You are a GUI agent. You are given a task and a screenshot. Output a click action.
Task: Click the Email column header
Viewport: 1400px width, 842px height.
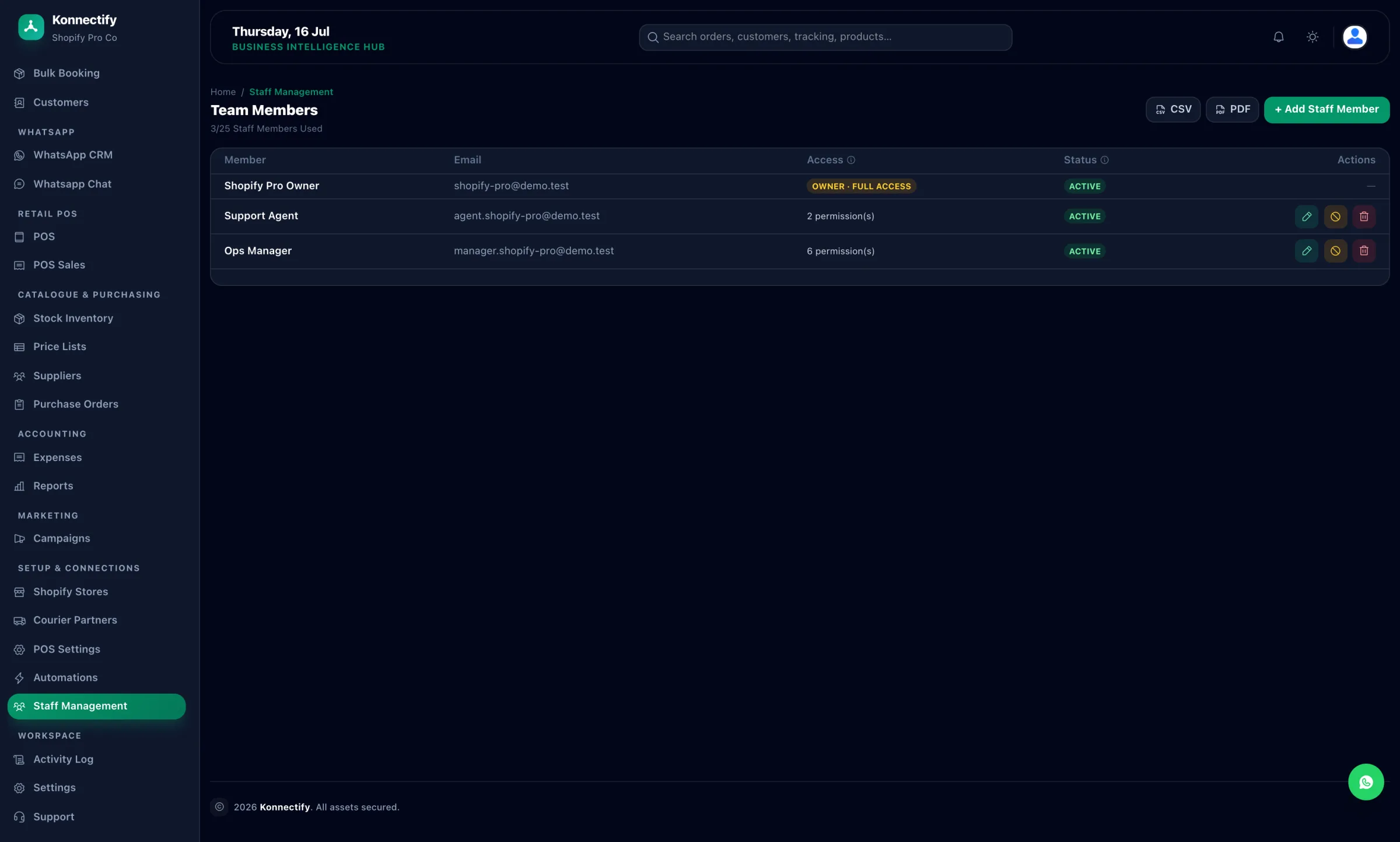click(x=467, y=160)
